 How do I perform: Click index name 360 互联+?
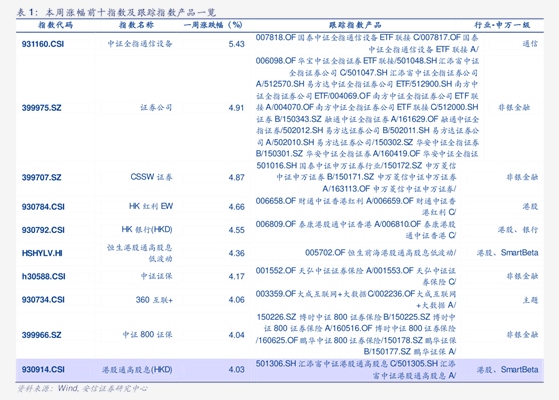tap(154, 300)
